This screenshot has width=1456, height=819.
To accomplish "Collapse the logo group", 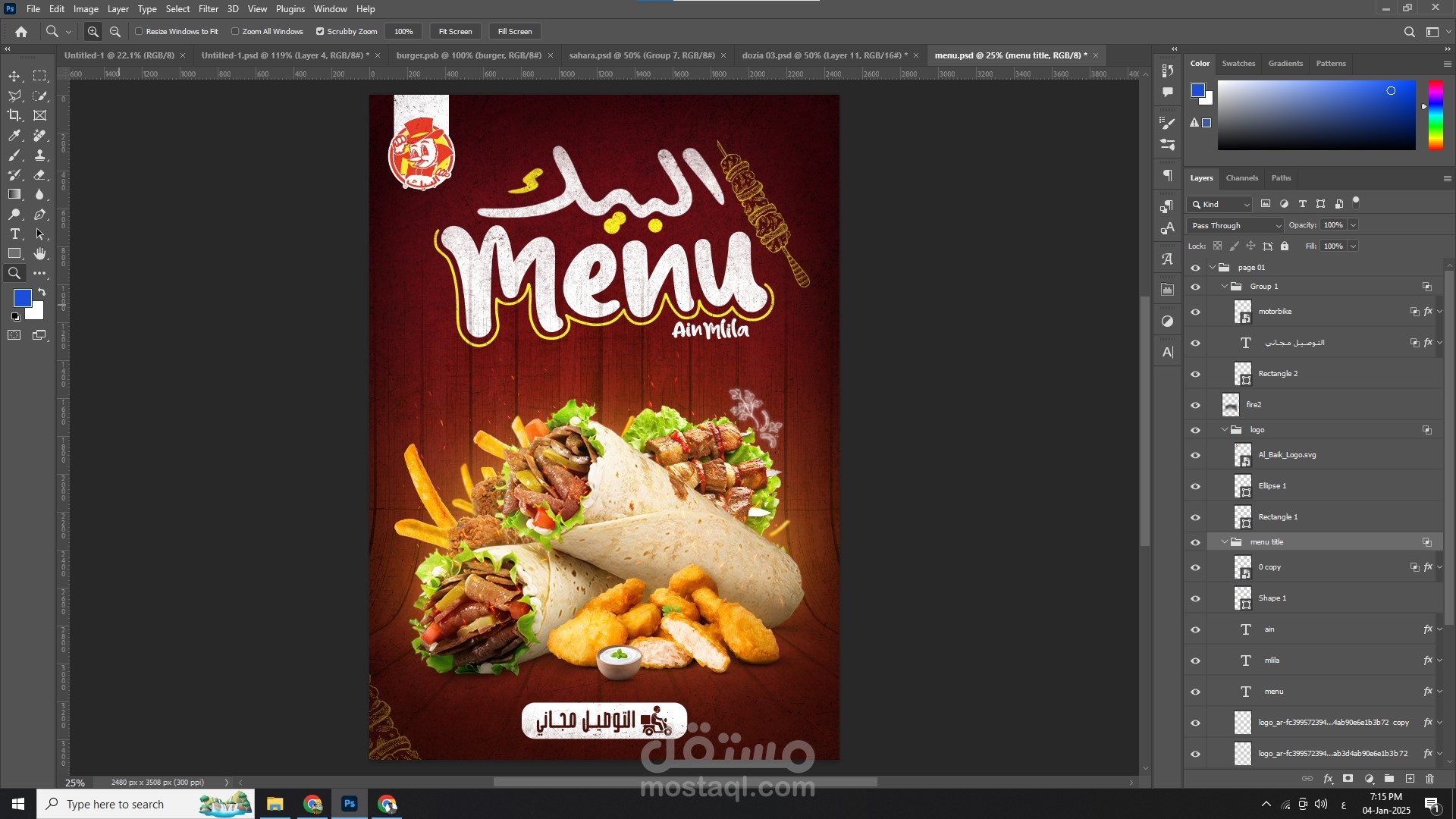I will (x=1225, y=430).
